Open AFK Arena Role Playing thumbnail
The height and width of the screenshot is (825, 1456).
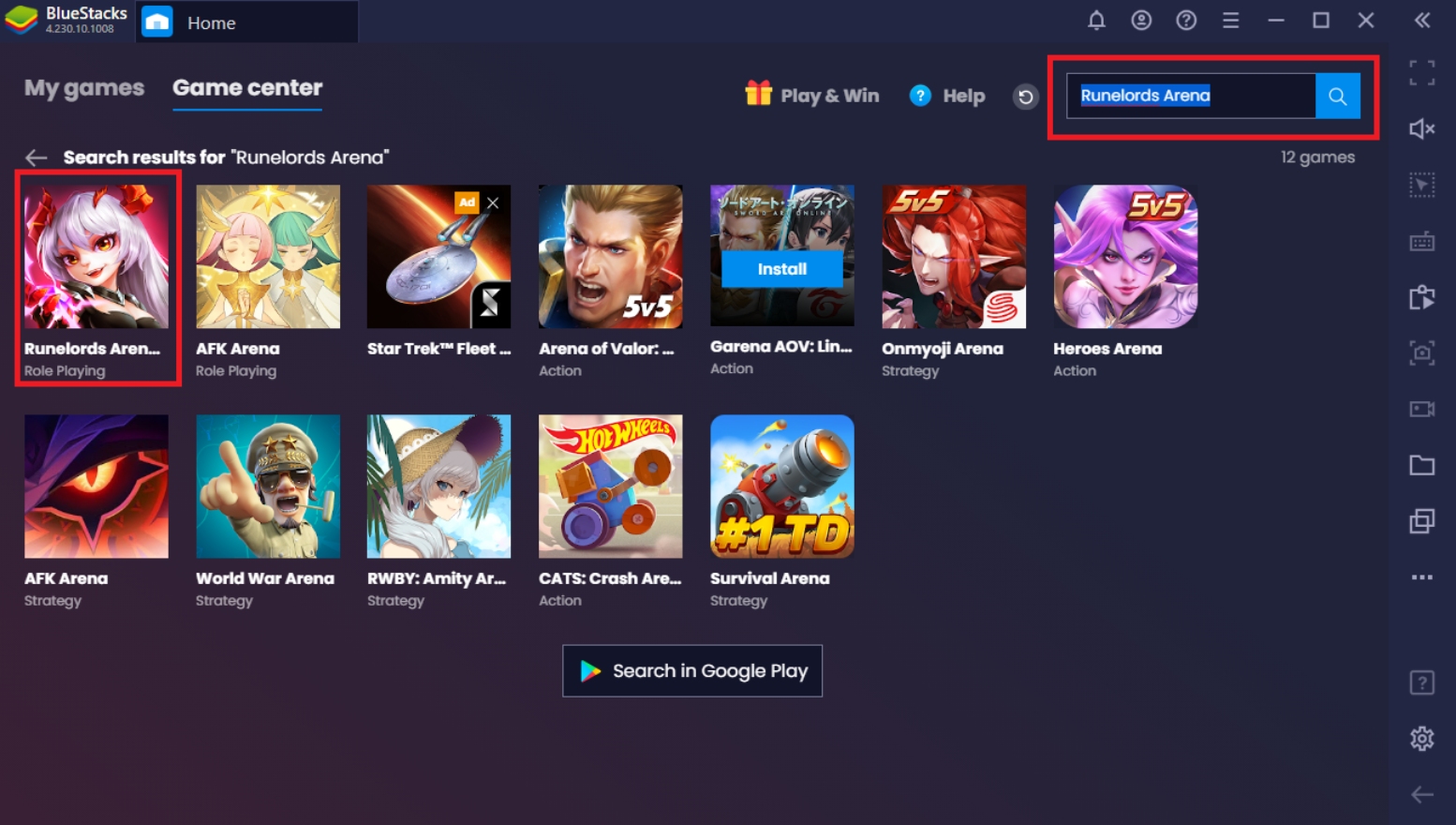point(268,257)
